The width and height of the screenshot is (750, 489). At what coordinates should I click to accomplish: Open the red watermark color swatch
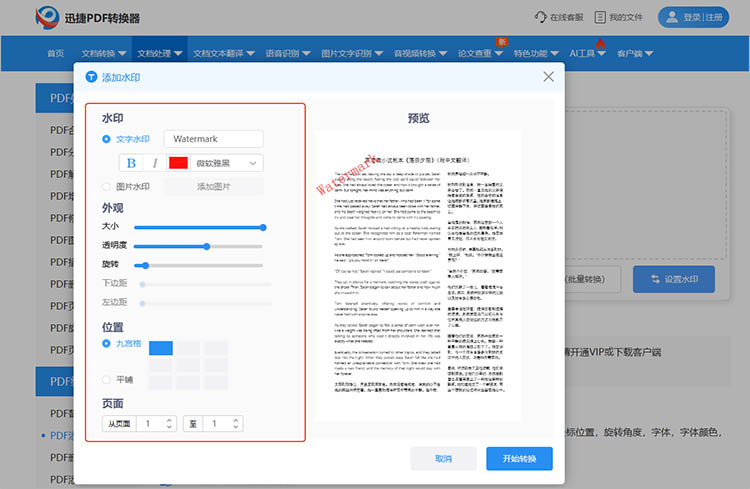coord(178,163)
